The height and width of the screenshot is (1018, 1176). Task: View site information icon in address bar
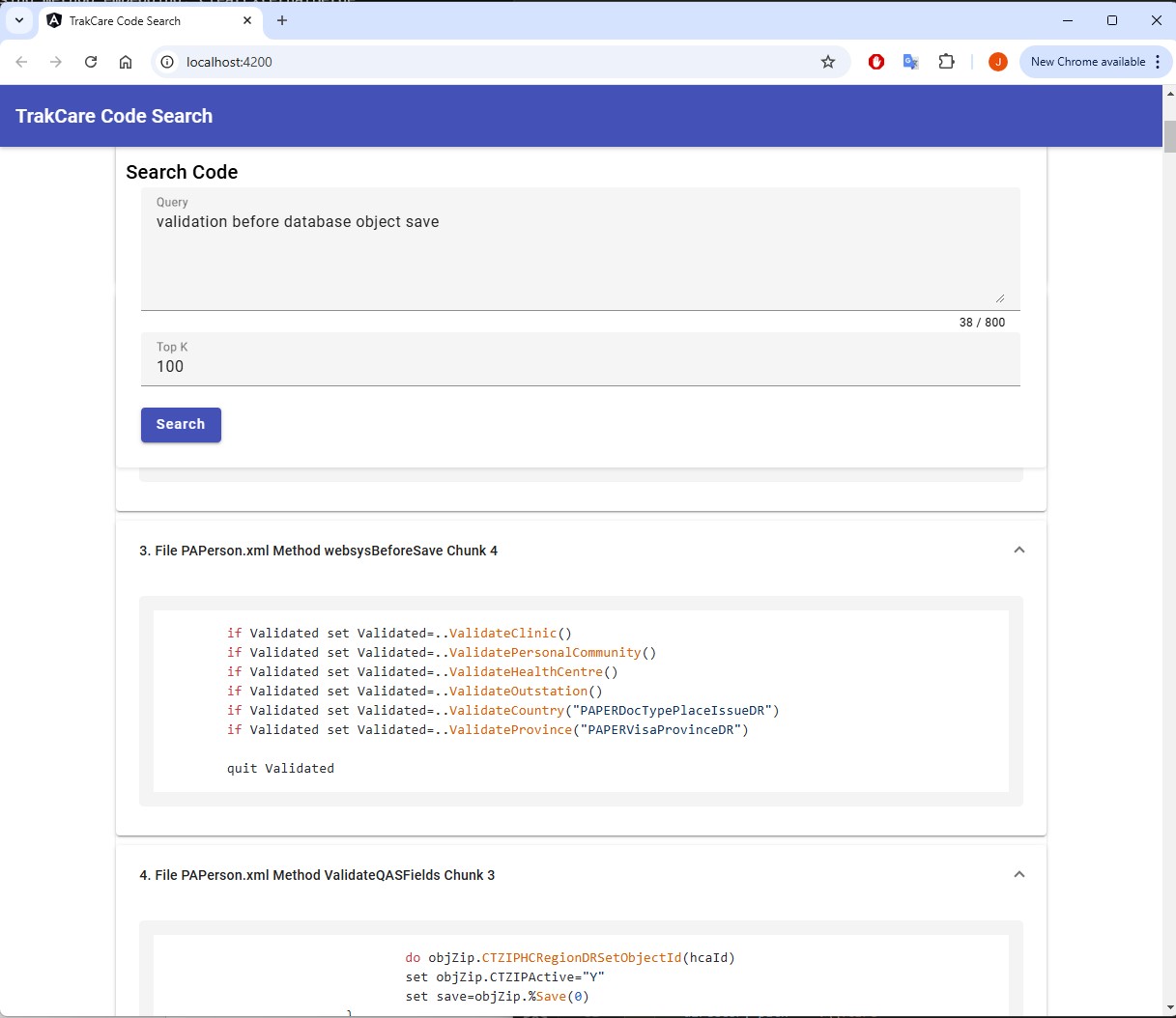point(167,62)
